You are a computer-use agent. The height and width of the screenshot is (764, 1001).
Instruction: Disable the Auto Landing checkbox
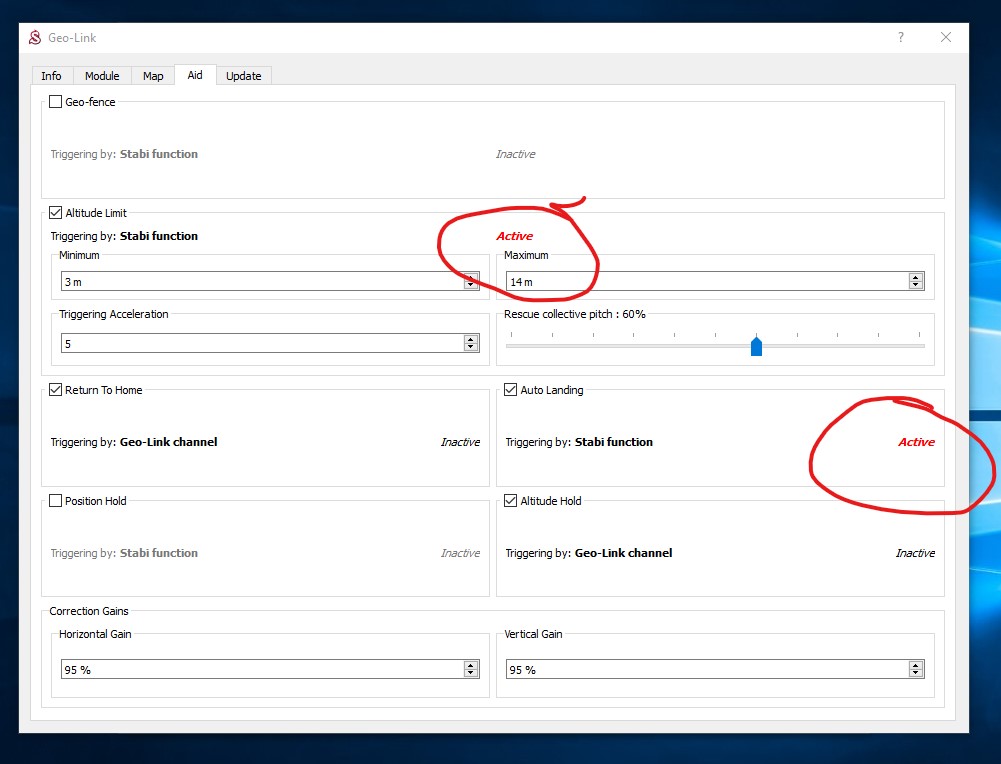pos(511,390)
